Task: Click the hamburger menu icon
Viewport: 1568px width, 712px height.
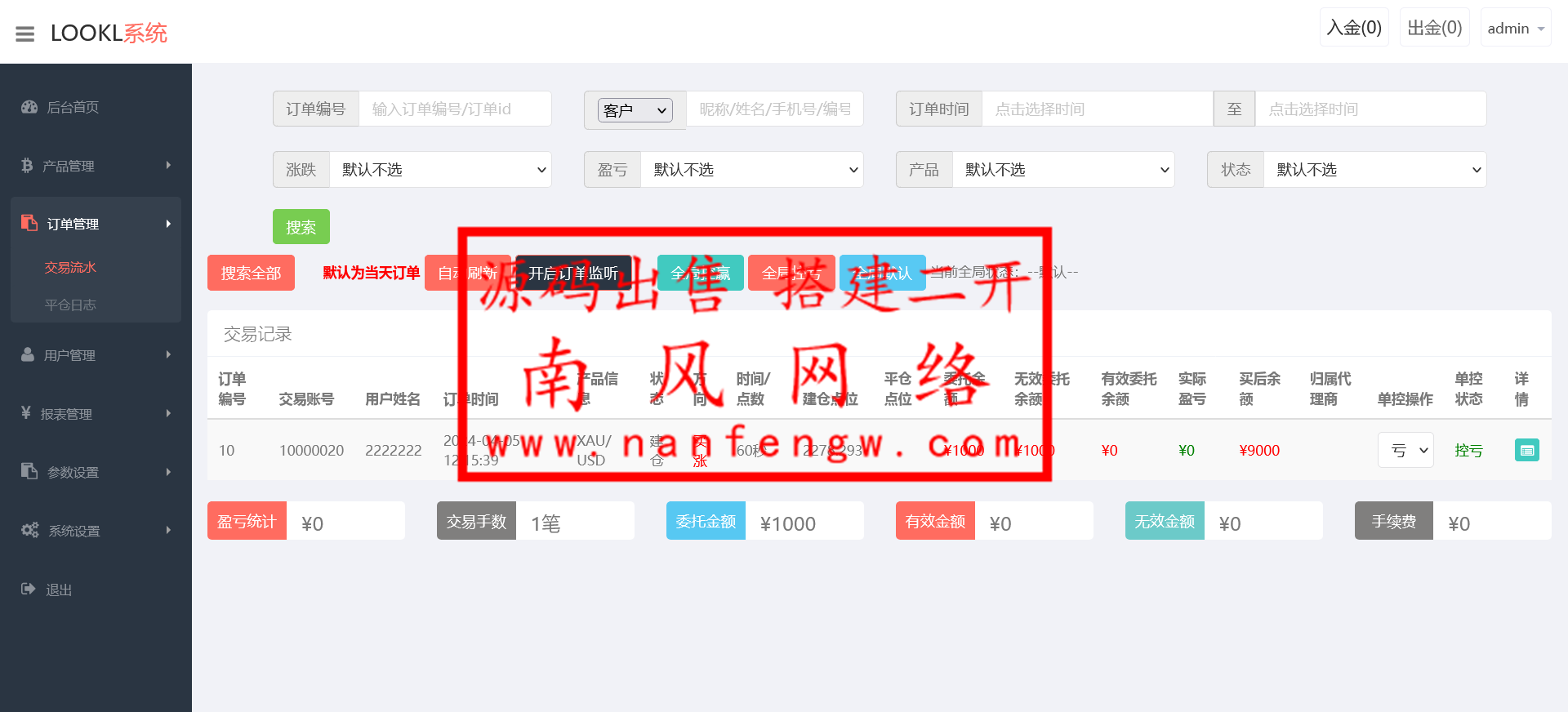Action: pos(25,33)
